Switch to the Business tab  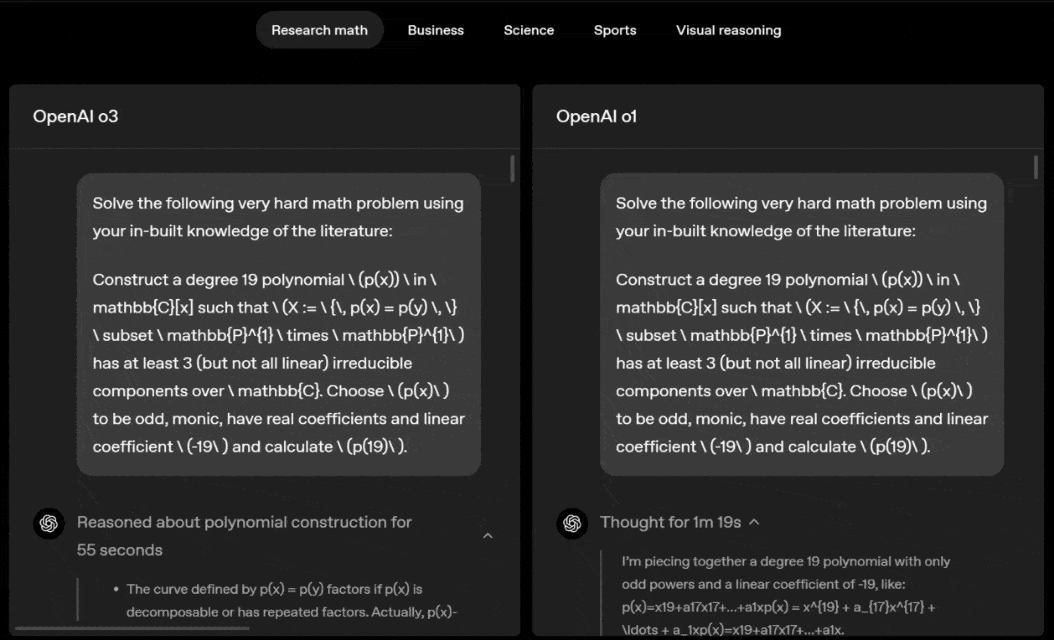[x=435, y=30]
